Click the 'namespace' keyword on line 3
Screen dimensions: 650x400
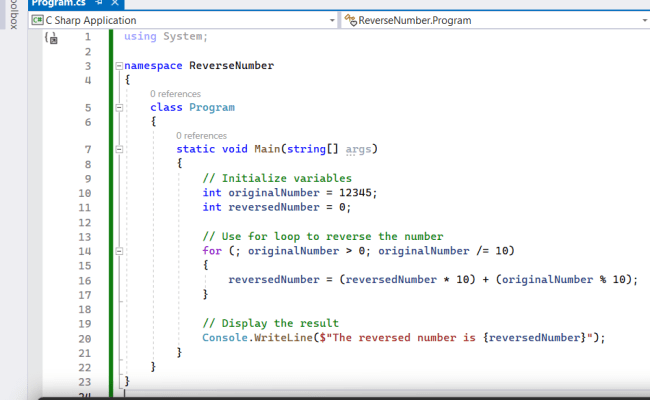(x=153, y=65)
